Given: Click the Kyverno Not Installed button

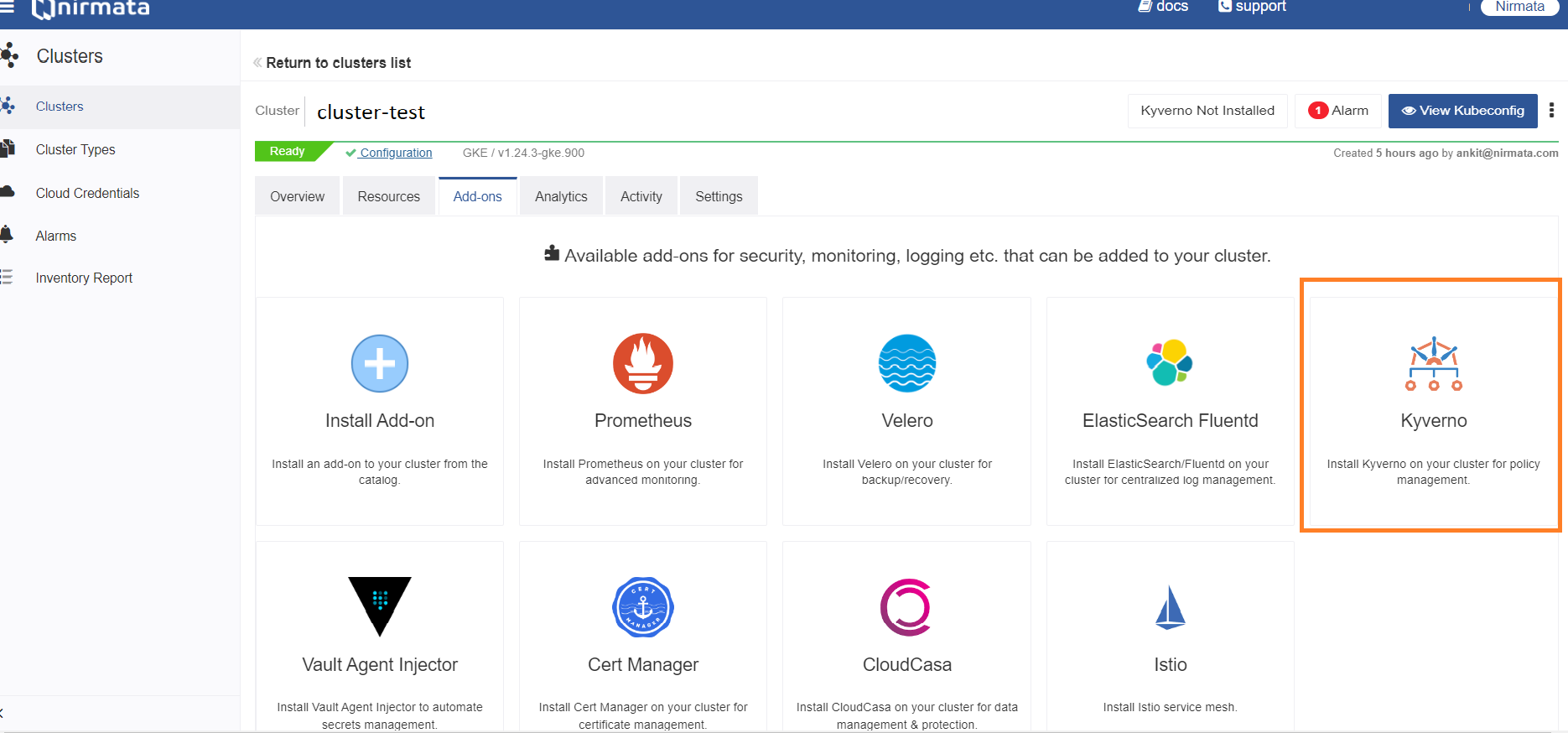Looking at the screenshot, I should (x=1207, y=111).
